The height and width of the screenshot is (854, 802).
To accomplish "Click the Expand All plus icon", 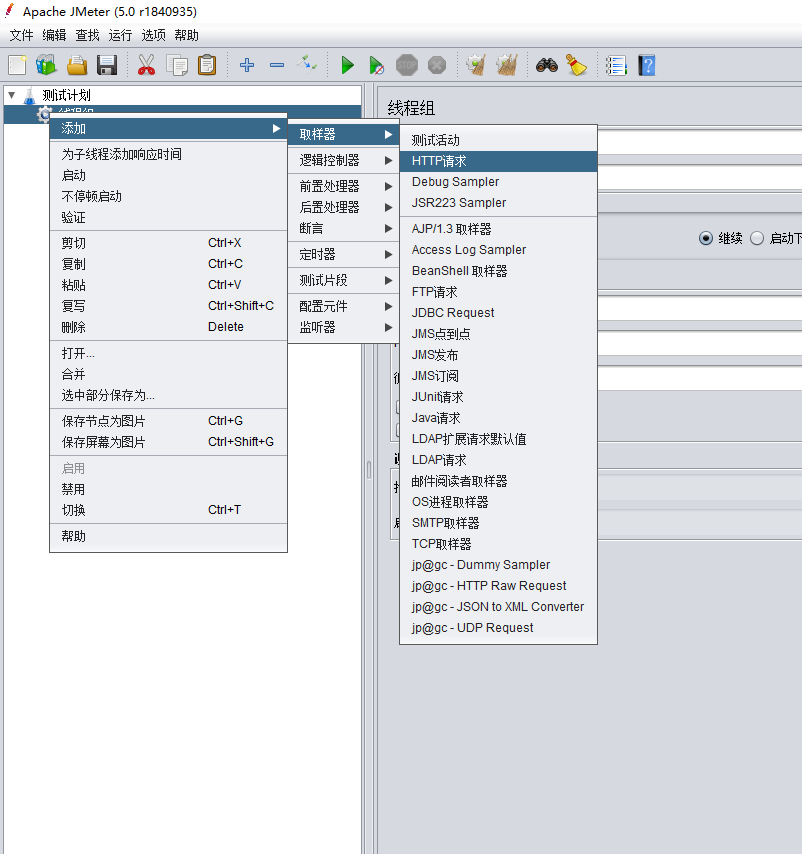I will tap(247, 65).
